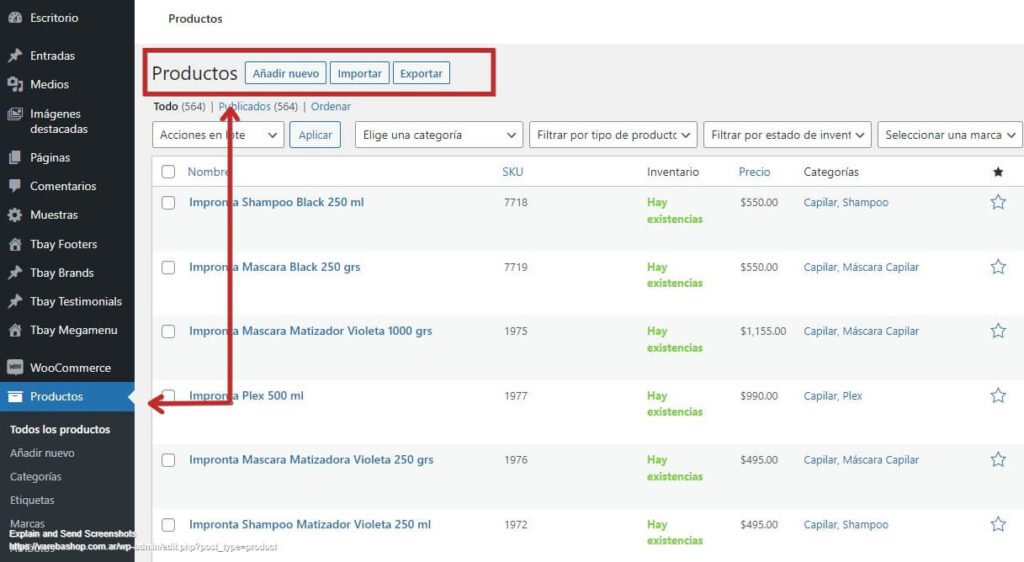
Task: Go to Comentarios menu entry
Action: [x=63, y=186]
